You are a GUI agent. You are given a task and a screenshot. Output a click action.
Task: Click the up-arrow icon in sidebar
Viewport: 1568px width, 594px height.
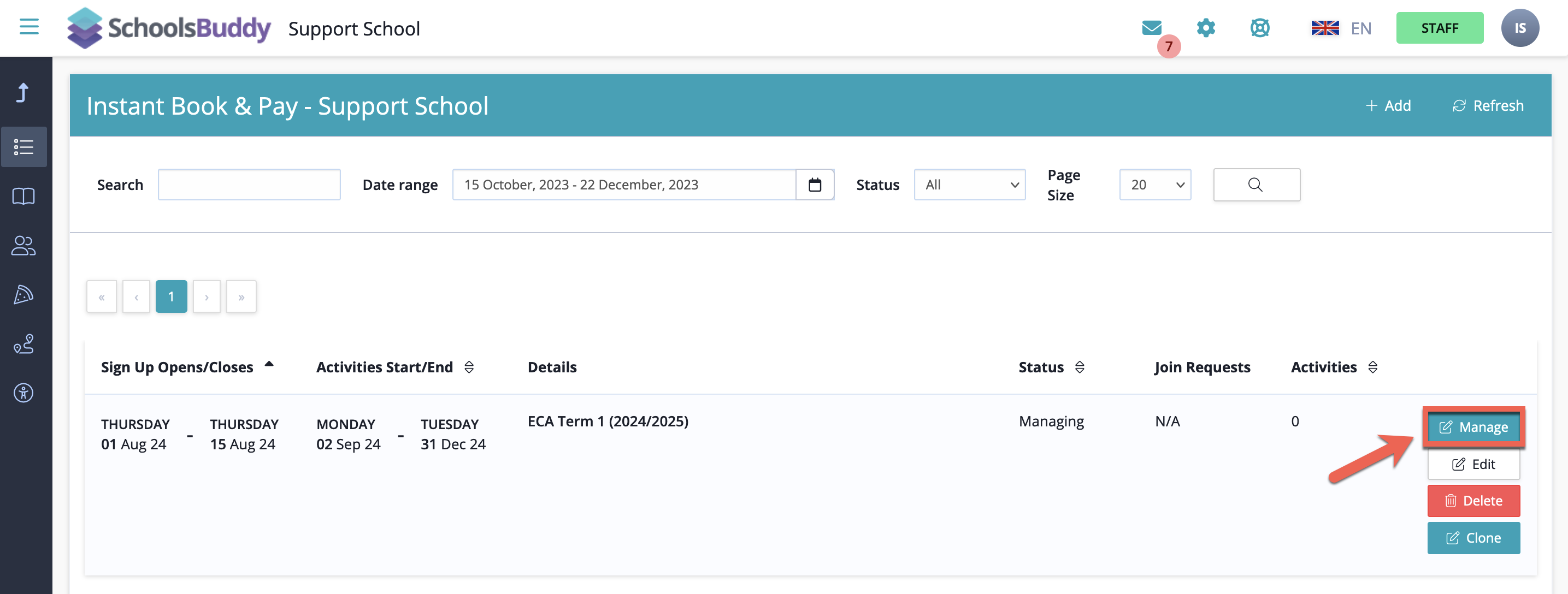[x=23, y=92]
